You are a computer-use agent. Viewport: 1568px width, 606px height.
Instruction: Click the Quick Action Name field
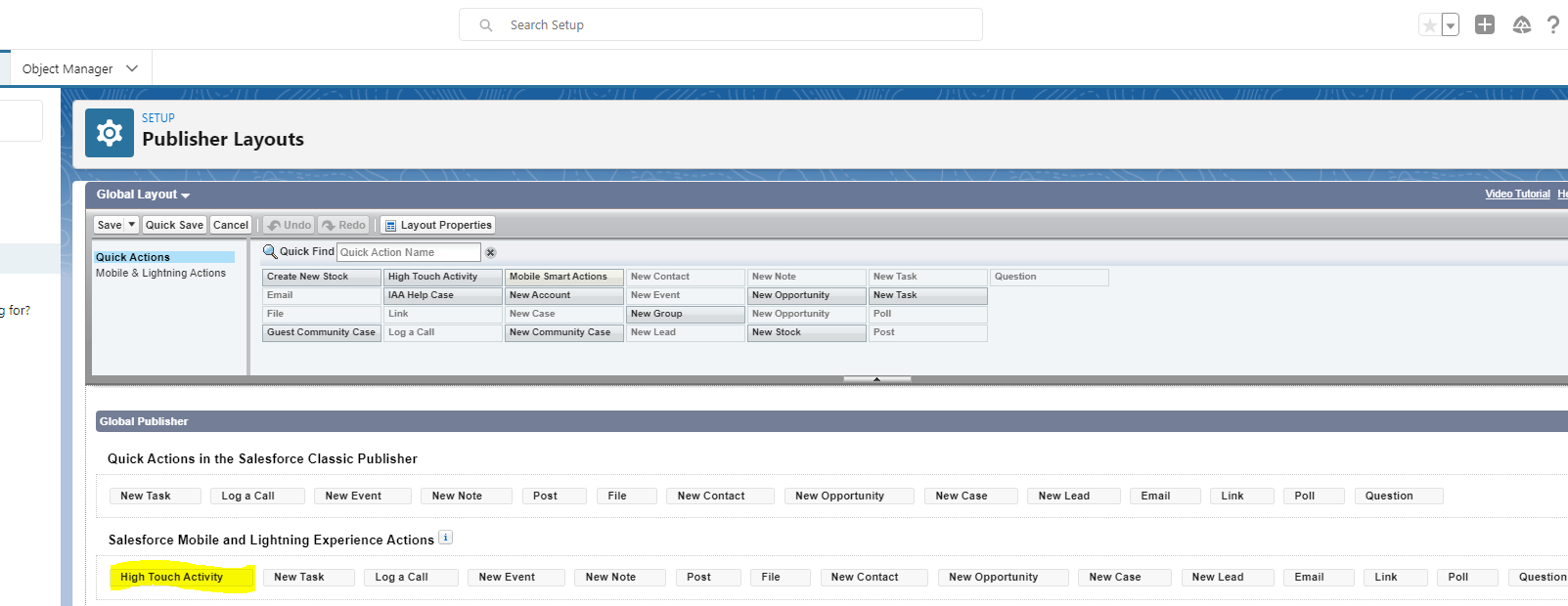click(x=408, y=252)
